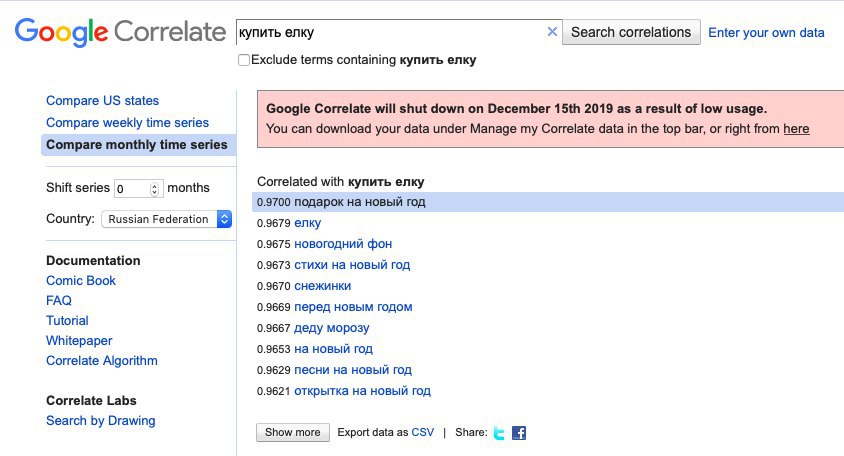Share results on Twitter icon
This screenshot has width=844, height=456.
tap(499, 433)
